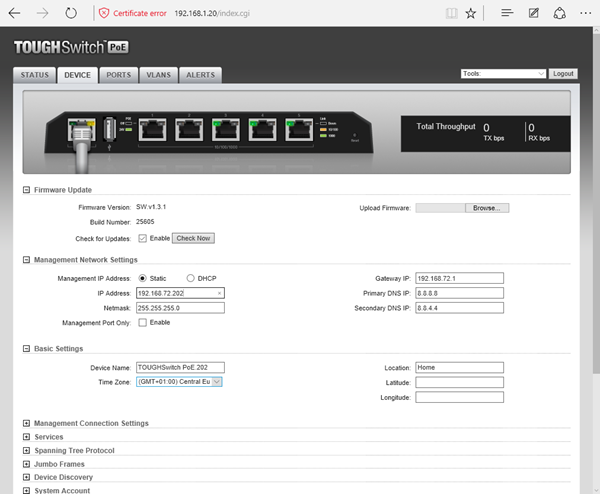Select the DHCP radio button

coord(191,278)
